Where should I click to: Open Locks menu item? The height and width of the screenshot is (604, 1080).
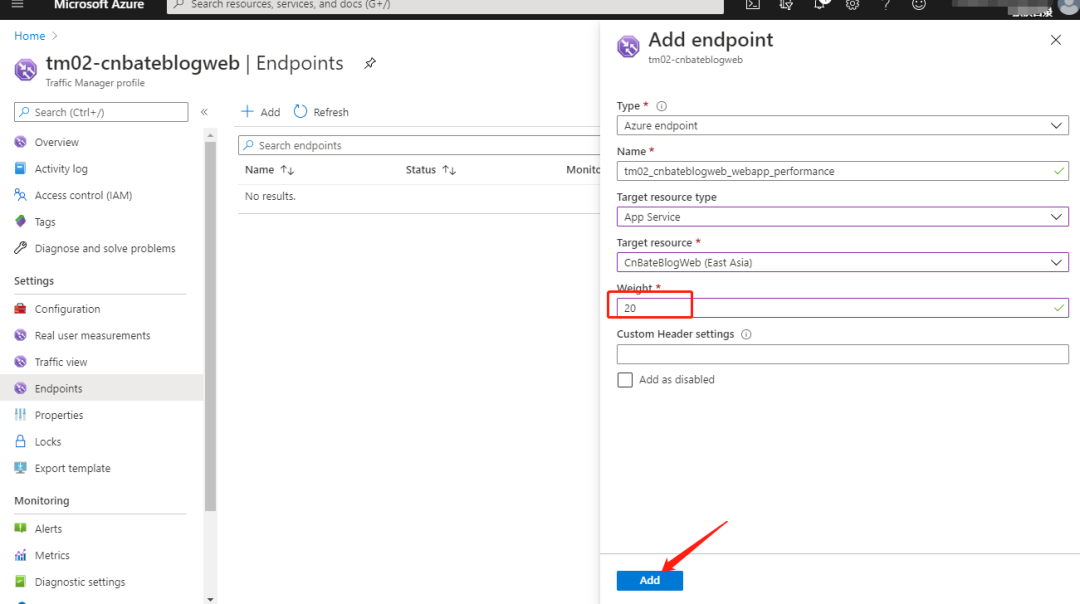pos(48,441)
